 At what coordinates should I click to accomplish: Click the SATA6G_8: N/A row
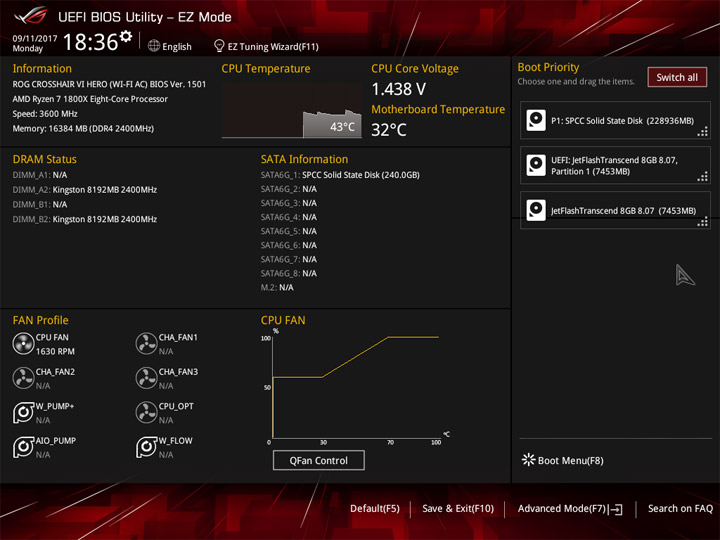pyautogui.click(x=289, y=273)
